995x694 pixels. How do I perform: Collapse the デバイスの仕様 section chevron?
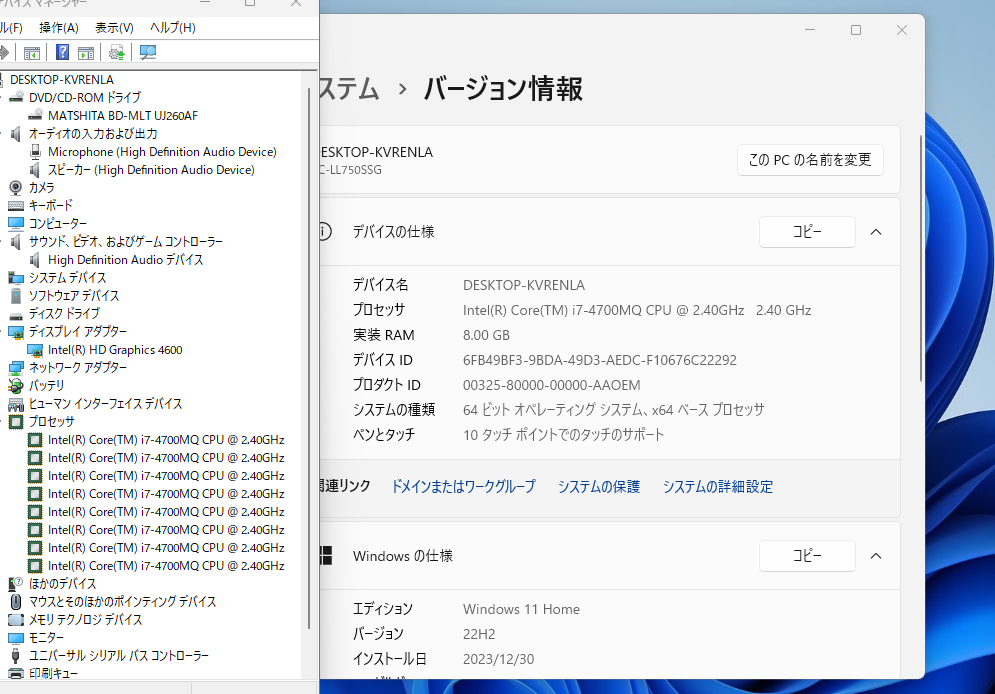tap(876, 232)
